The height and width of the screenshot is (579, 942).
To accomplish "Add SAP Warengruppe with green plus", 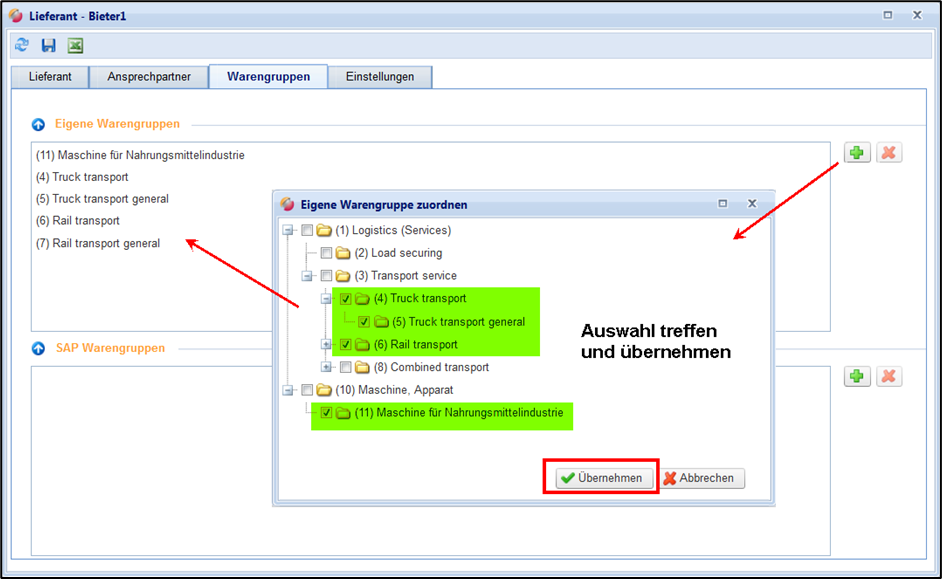I will (857, 376).
